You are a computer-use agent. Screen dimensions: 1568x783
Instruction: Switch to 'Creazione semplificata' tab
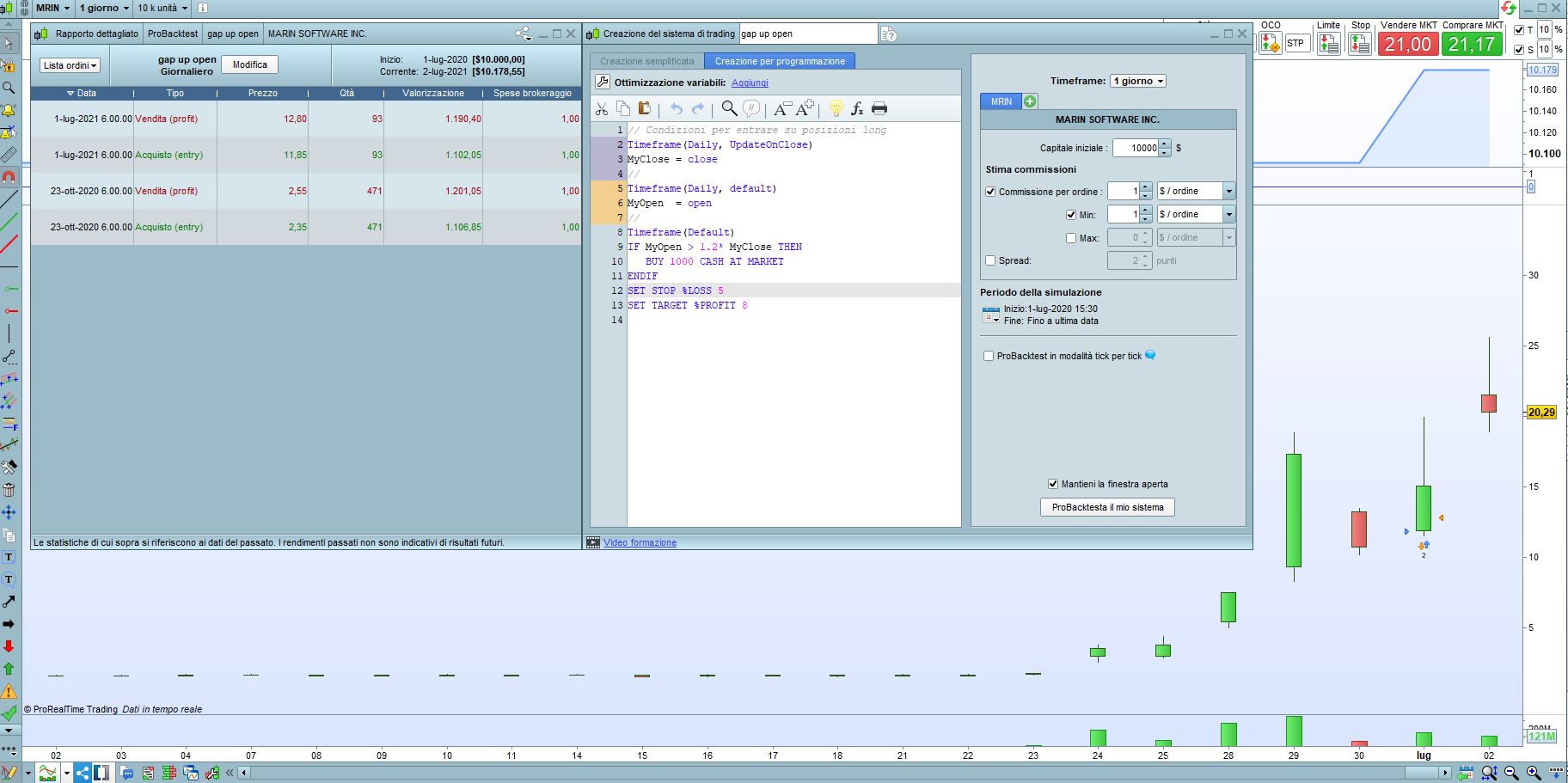pos(646,61)
